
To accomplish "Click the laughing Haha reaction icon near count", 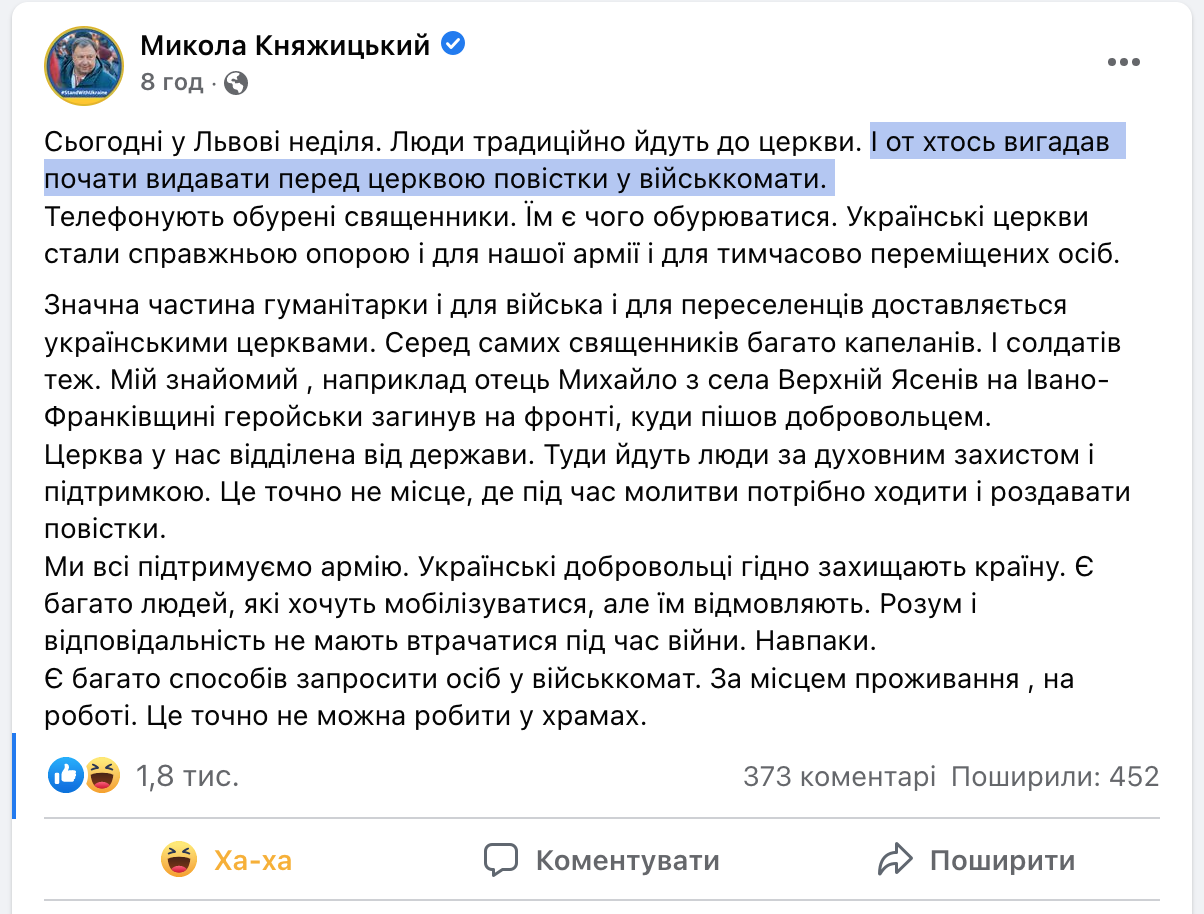I will click(102, 775).
